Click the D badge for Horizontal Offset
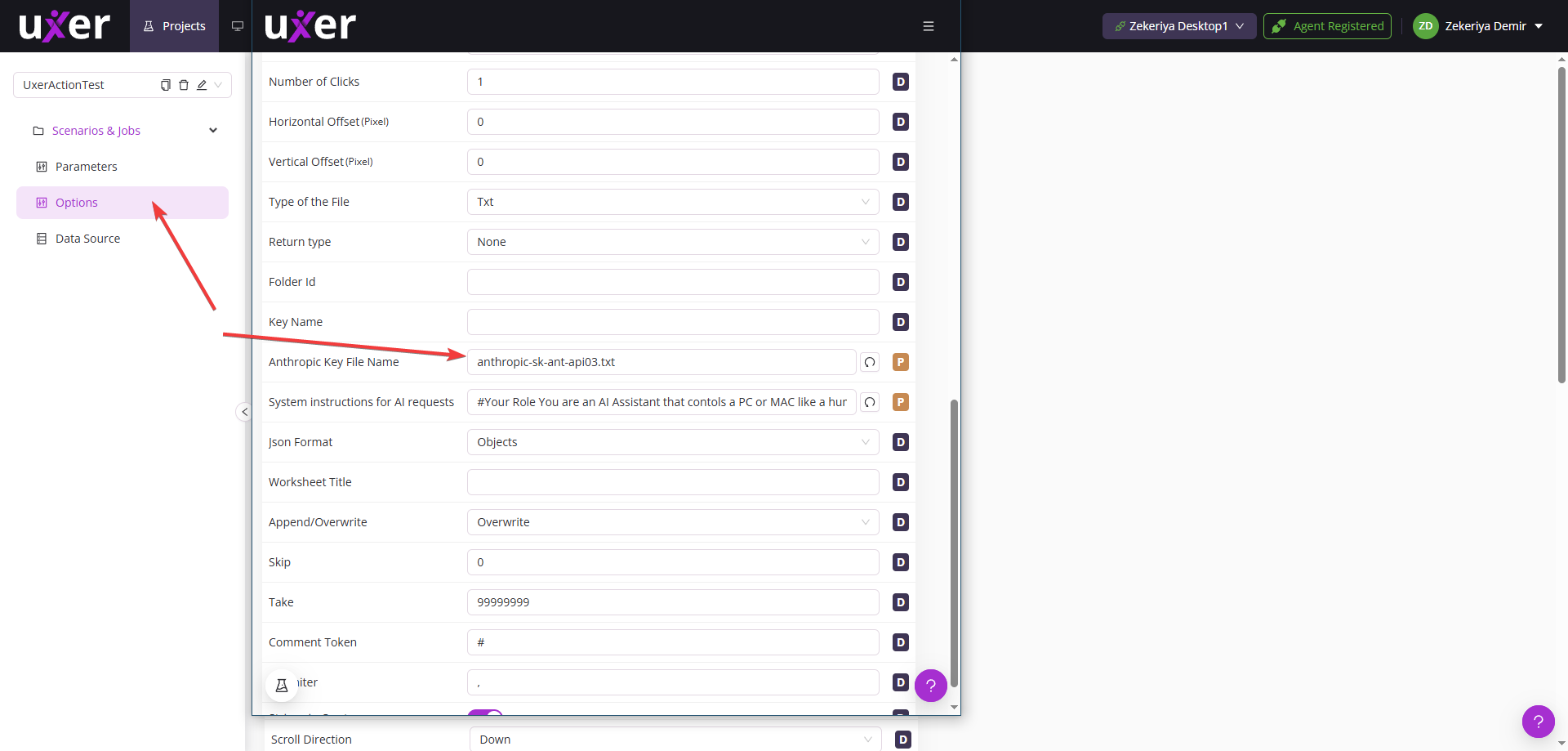The image size is (1568, 751). (901, 122)
